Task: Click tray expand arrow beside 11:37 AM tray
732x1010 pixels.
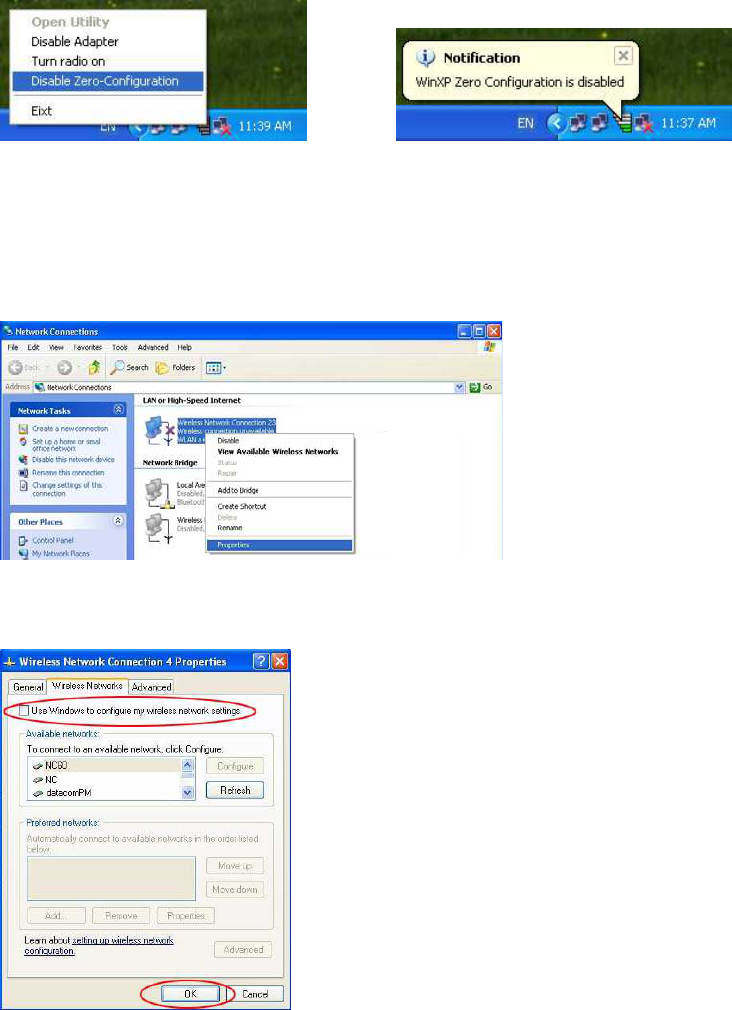Action: pos(556,122)
